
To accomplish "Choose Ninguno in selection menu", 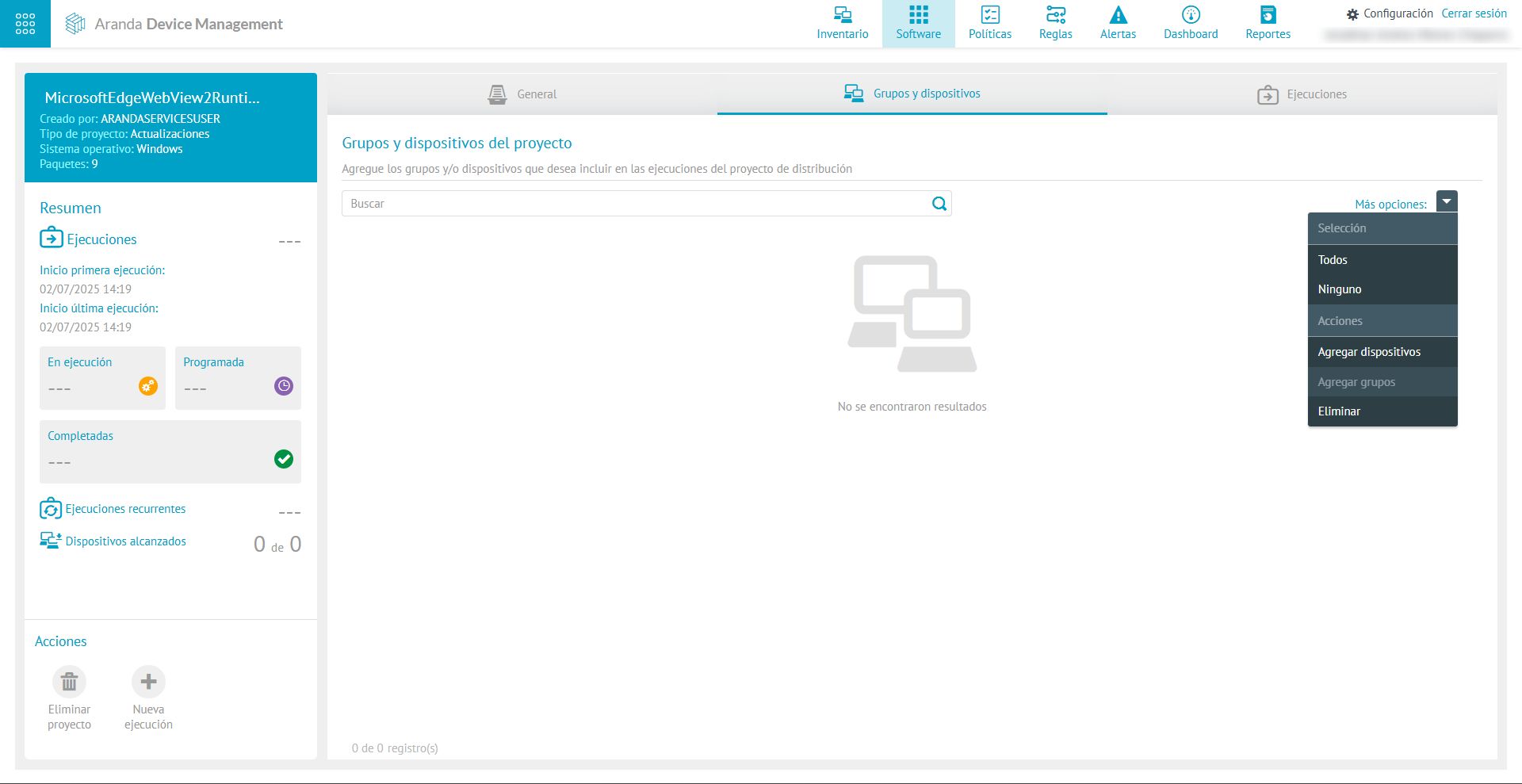I will [1382, 289].
